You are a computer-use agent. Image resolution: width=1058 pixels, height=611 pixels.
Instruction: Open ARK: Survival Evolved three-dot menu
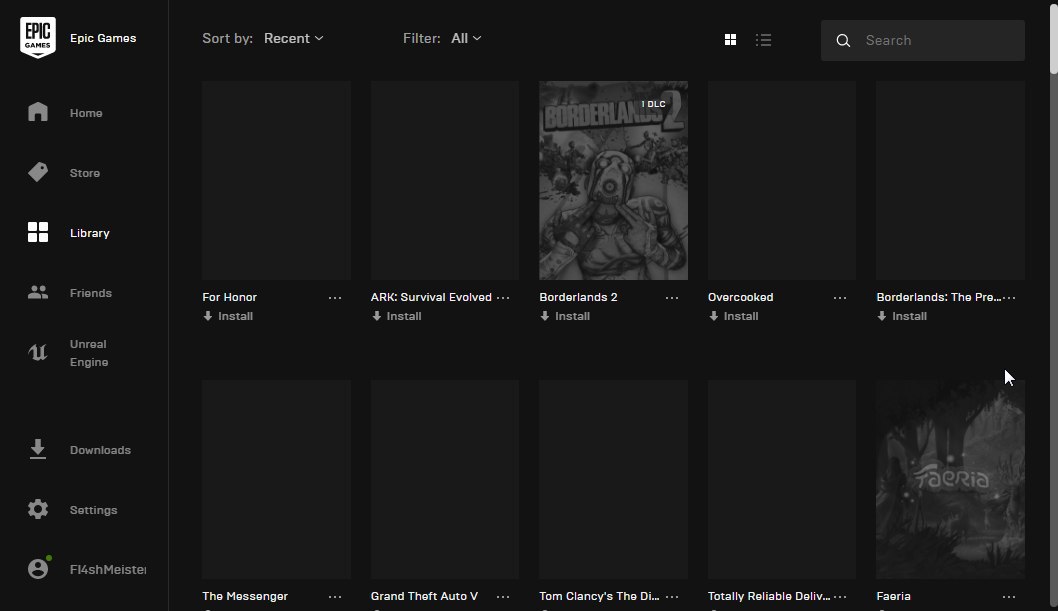click(503, 297)
